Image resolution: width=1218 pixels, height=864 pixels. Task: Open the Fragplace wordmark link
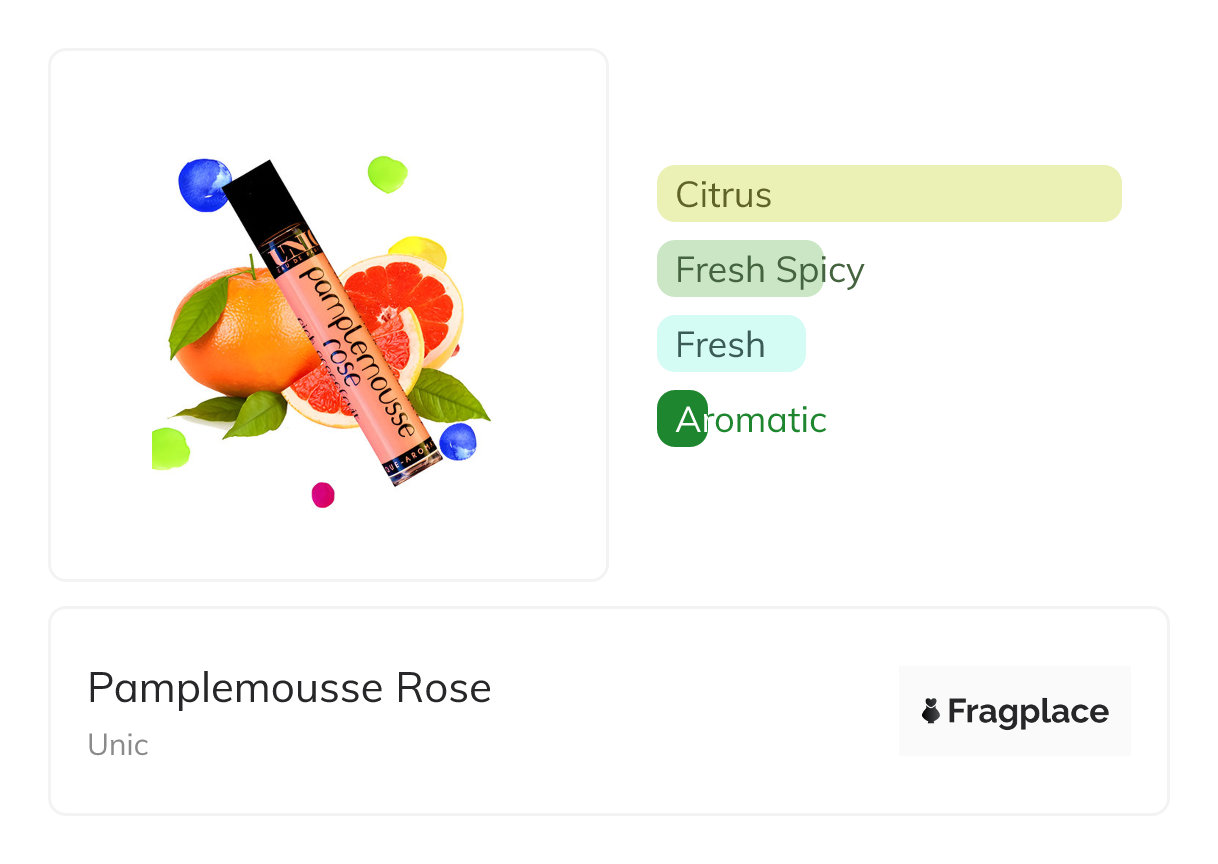pos(1027,711)
